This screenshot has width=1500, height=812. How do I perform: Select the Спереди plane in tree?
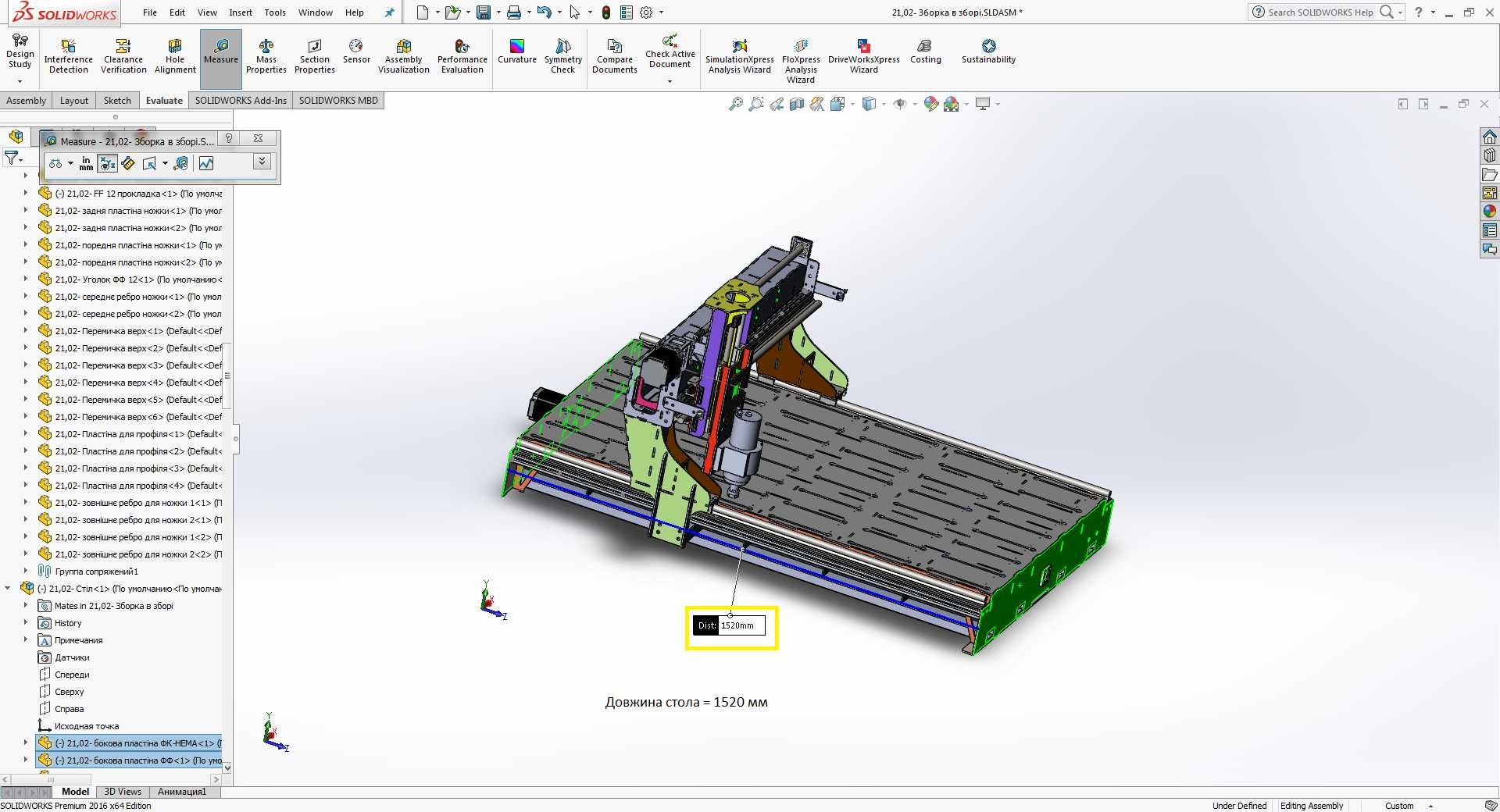[72, 675]
